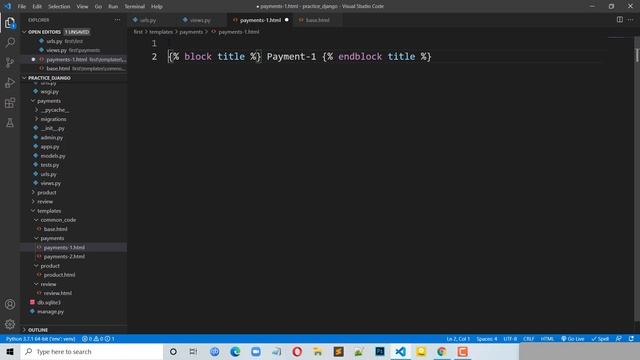Expand the __pycache__ folder
Screen dimensions: 640x360
click(x=55, y=110)
